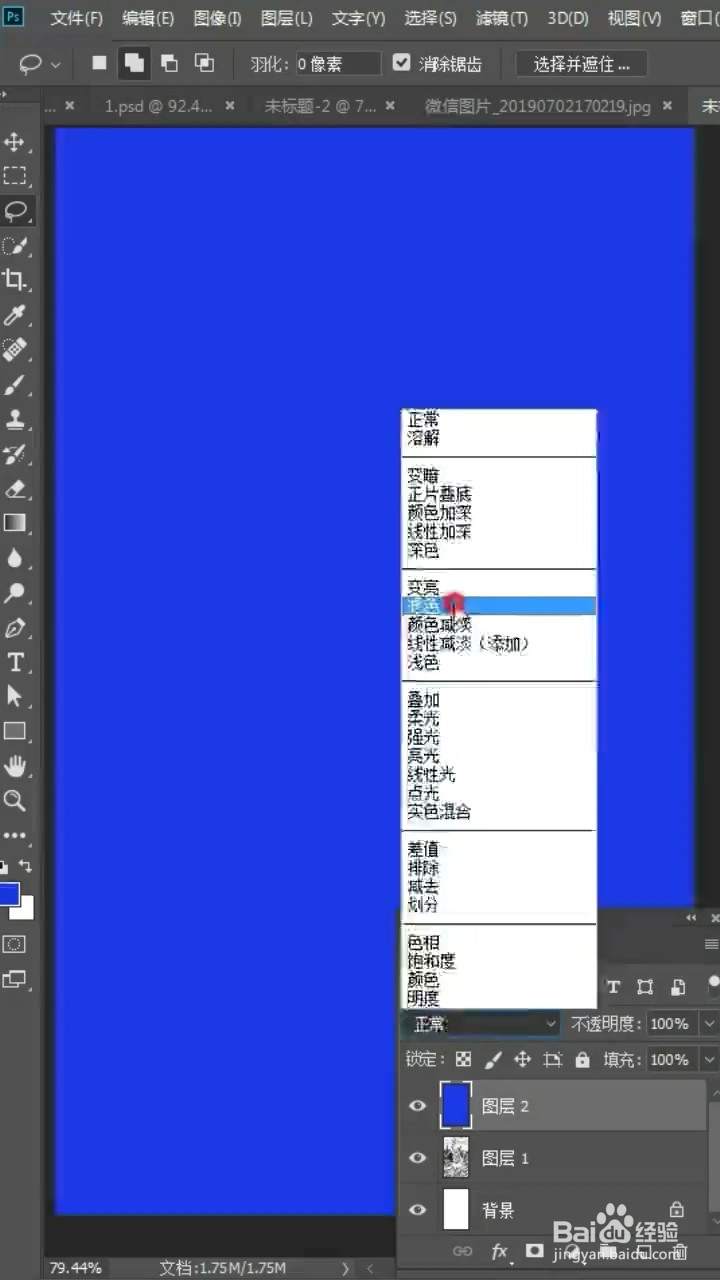720x1280 pixels.
Task: Open the Layers panel flyout menu
Action: click(x=711, y=944)
